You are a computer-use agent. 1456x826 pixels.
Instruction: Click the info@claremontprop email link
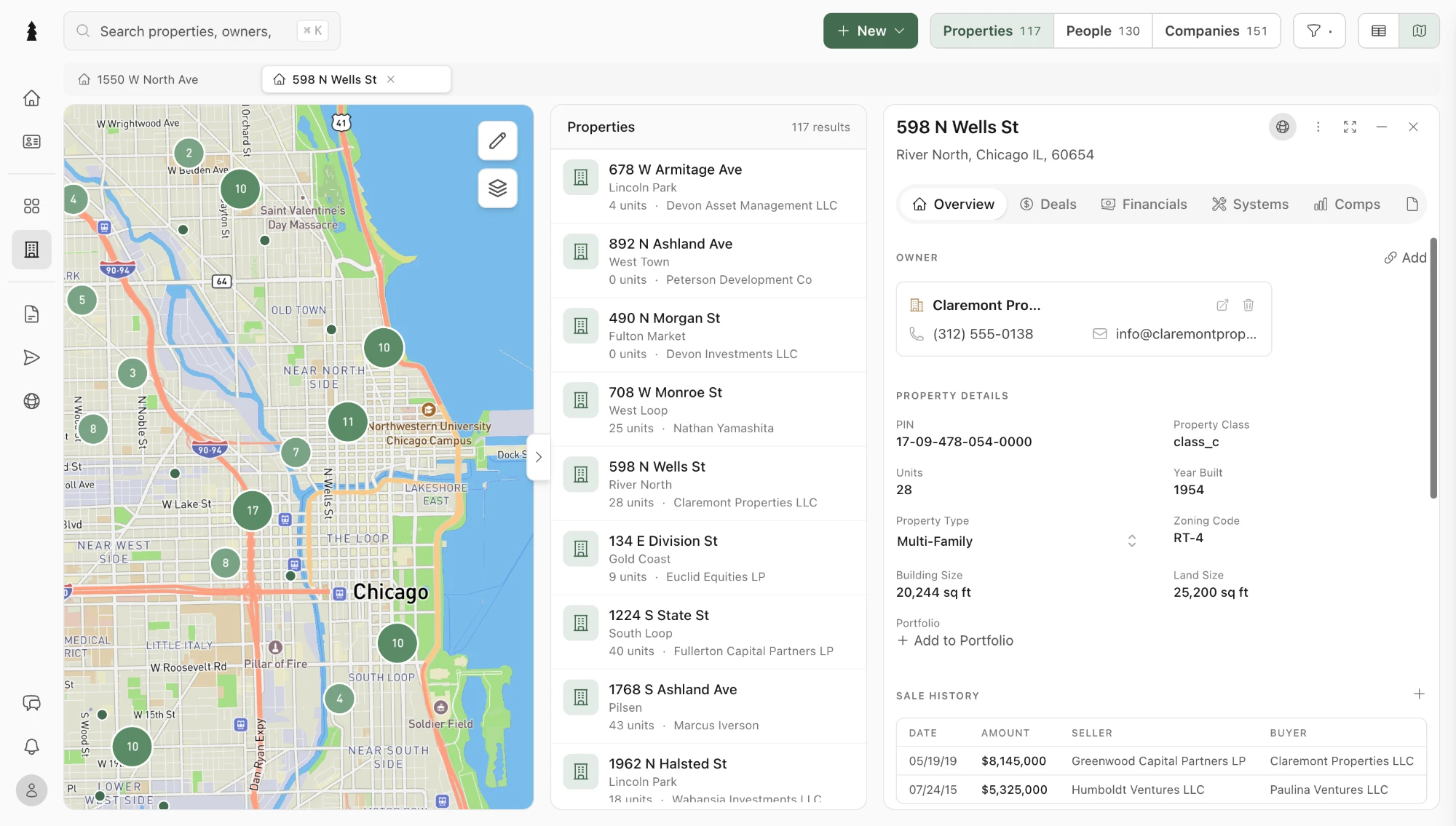tap(1185, 334)
